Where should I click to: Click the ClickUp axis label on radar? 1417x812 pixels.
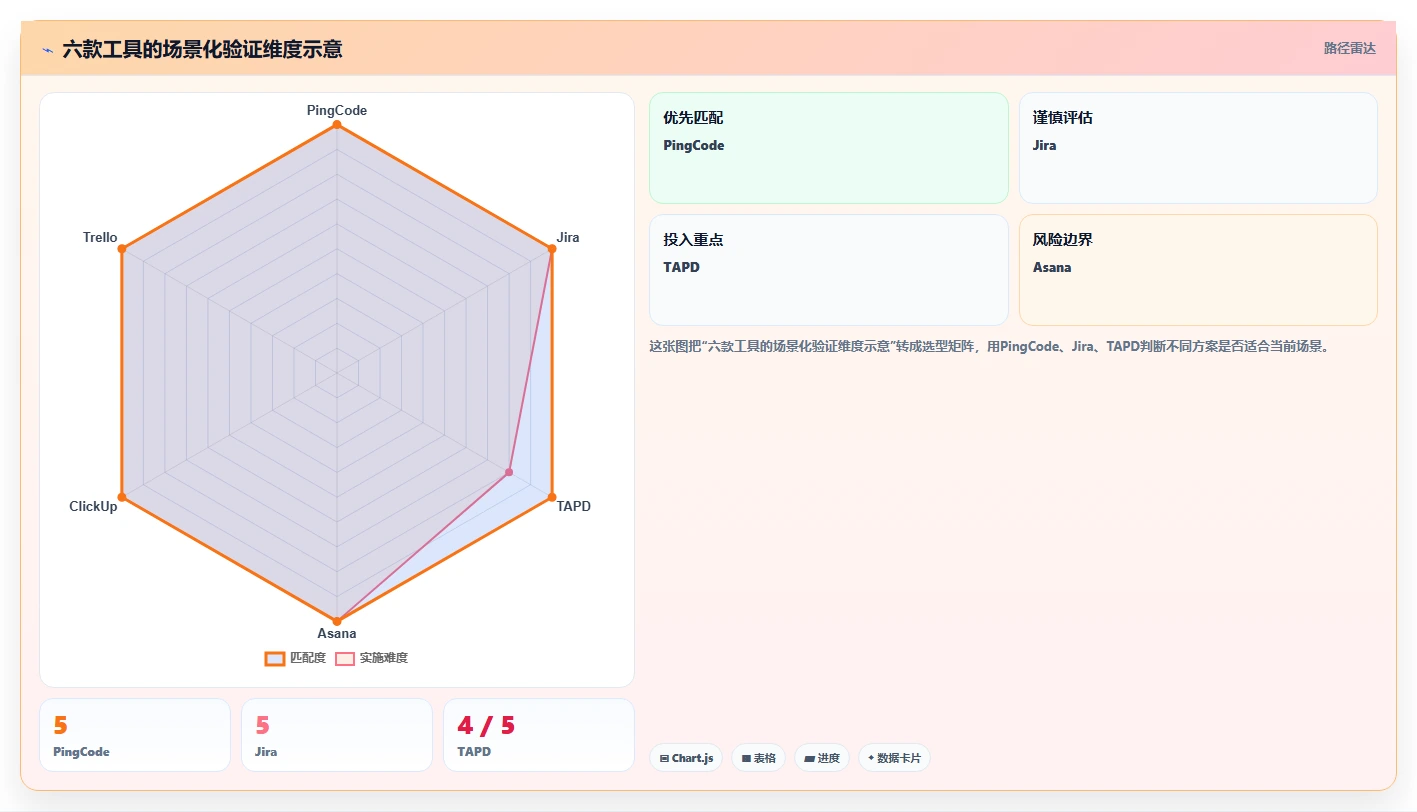click(x=93, y=506)
